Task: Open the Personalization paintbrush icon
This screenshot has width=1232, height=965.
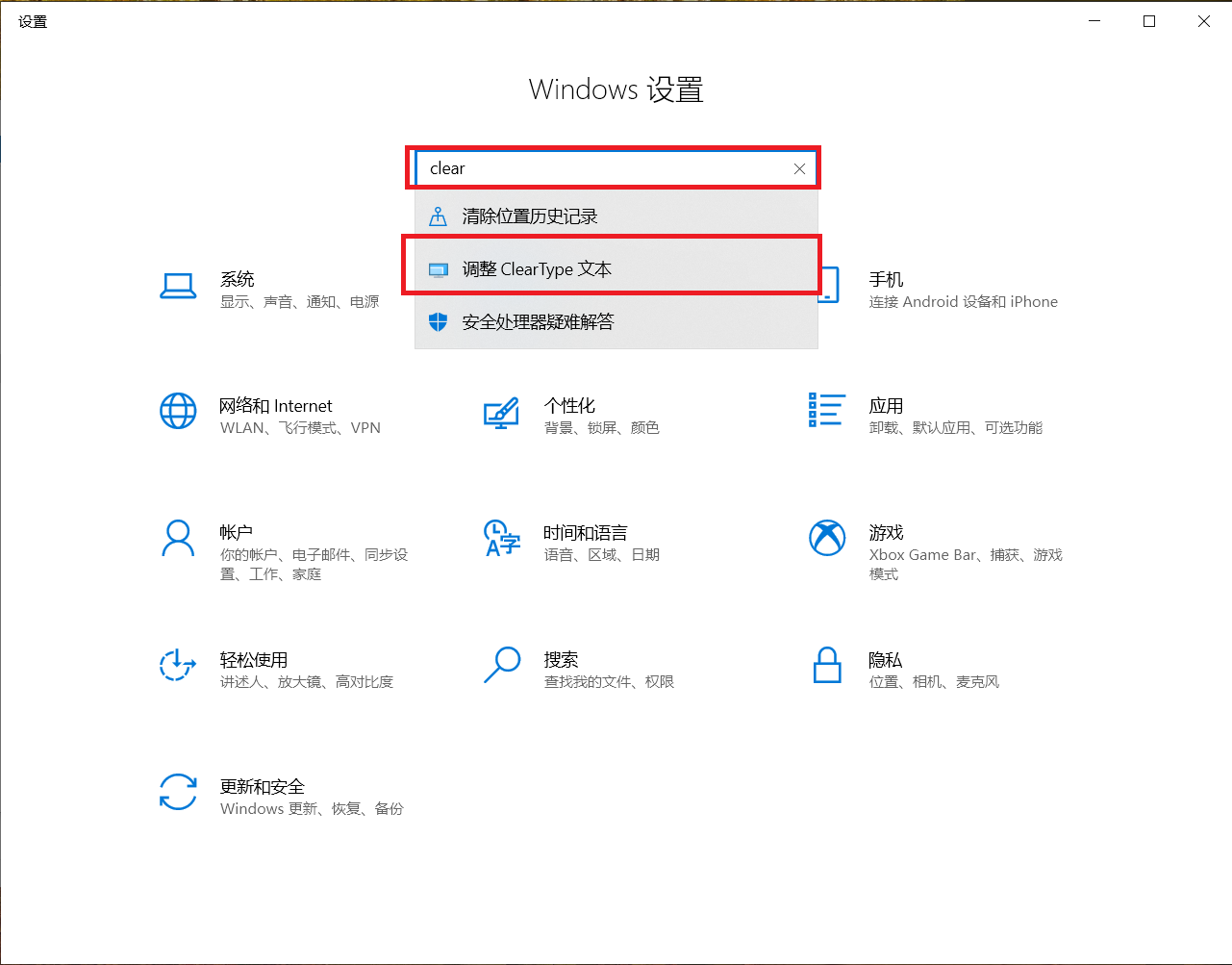Action: [x=501, y=413]
